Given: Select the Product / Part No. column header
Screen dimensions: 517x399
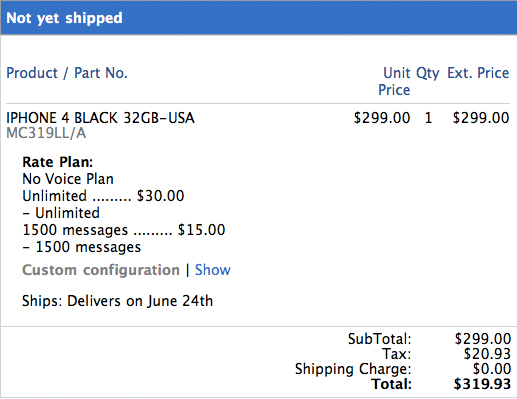Looking at the screenshot, I should tap(67, 73).
